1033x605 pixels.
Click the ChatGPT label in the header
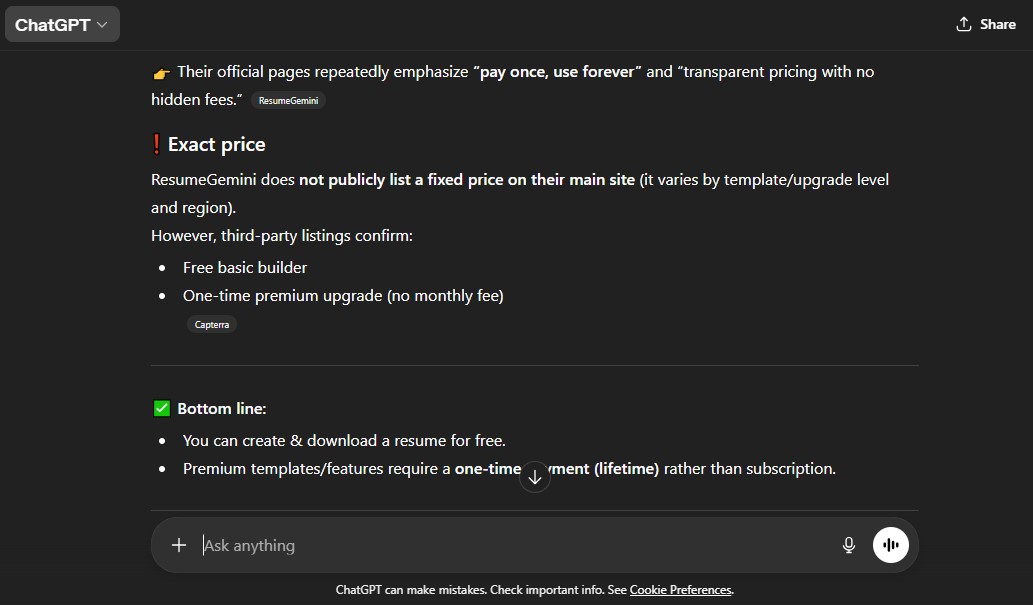coord(51,23)
